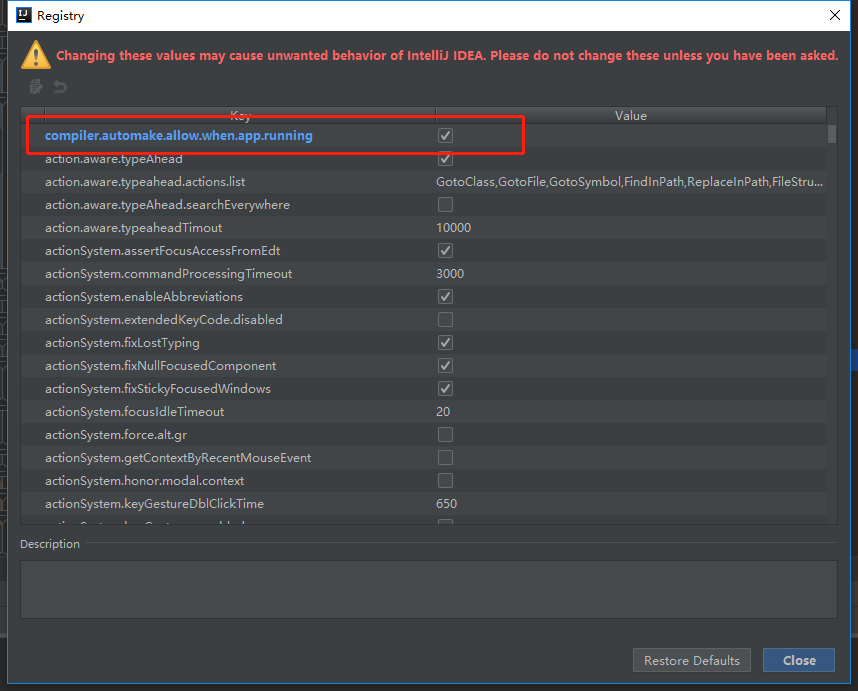
Task: Uncheck compiler.automake.allow.when.app.running
Action: pyautogui.click(x=445, y=135)
